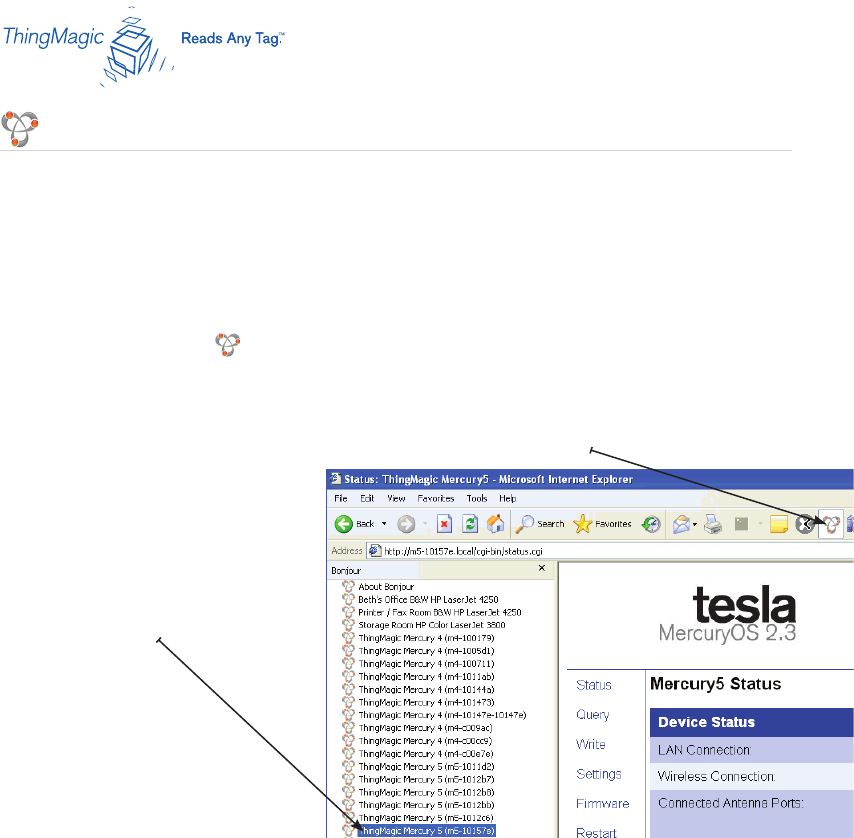Screen dimensions: 854x838
Task: Select ThingMagic Mercury 4 (m4-101473)
Action: (426, 702)
